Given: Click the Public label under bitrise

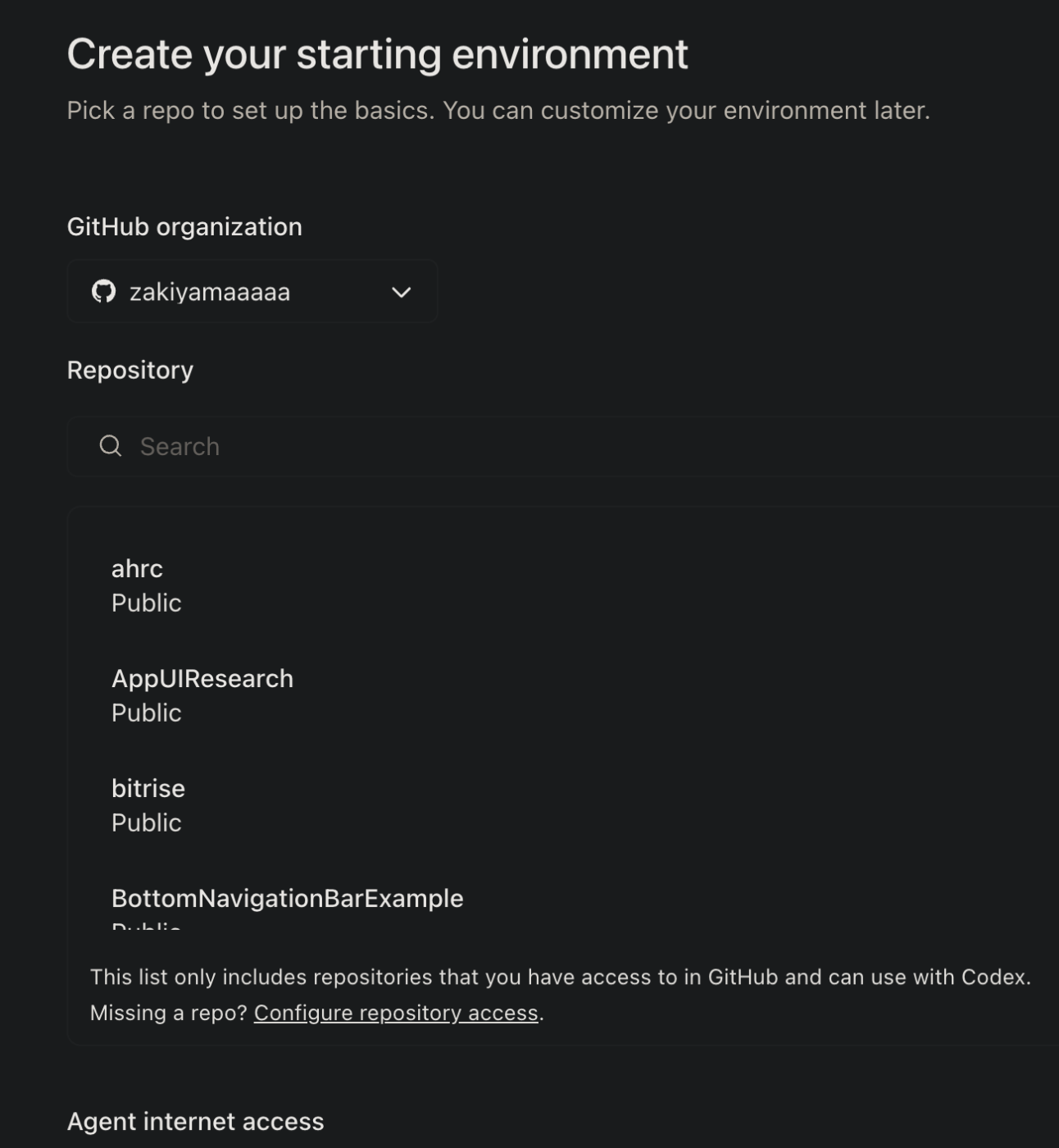Looking at the screenshot, I should [146, 822].
